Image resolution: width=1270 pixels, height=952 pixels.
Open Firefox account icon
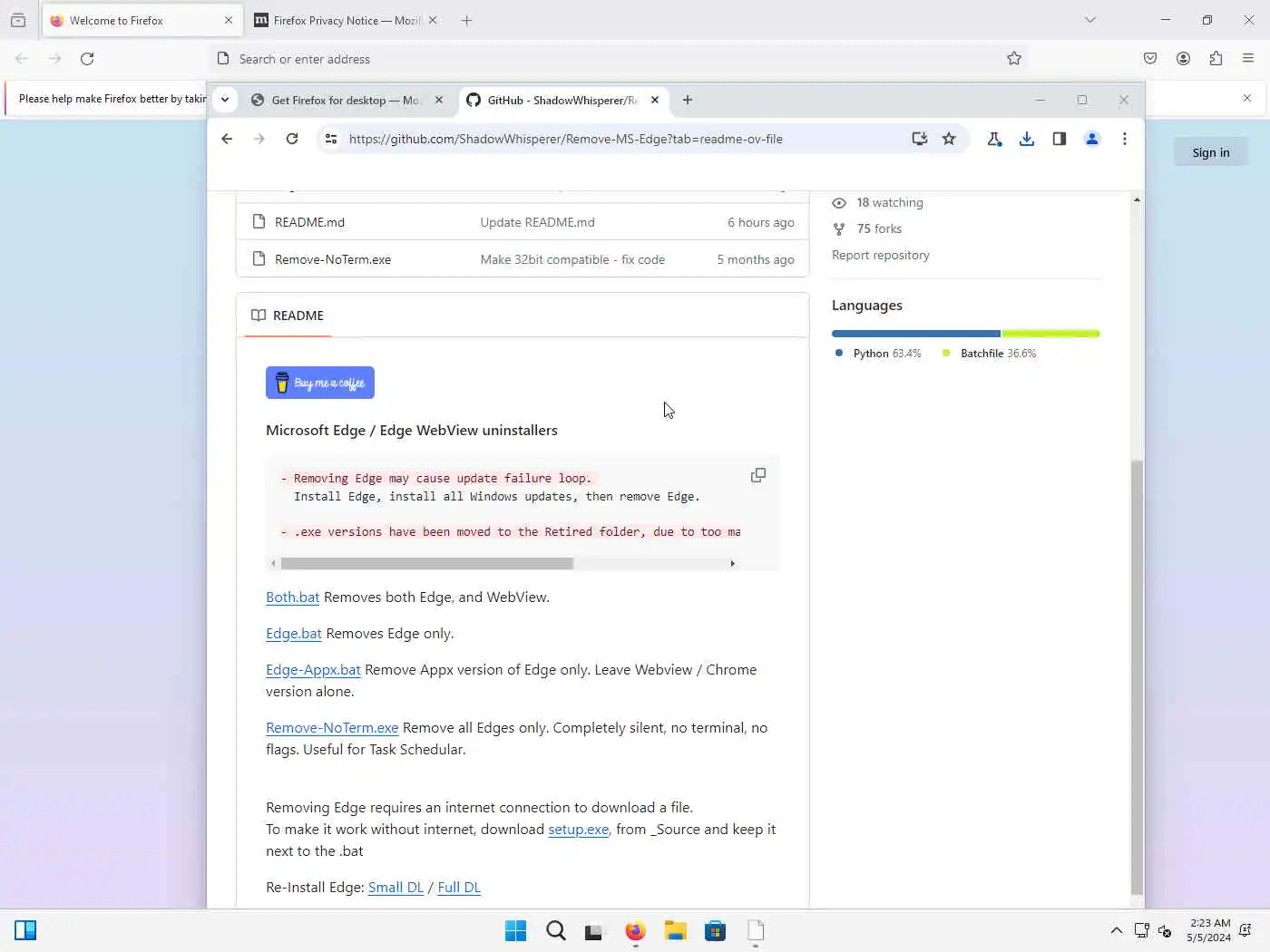coord(1183,59)
